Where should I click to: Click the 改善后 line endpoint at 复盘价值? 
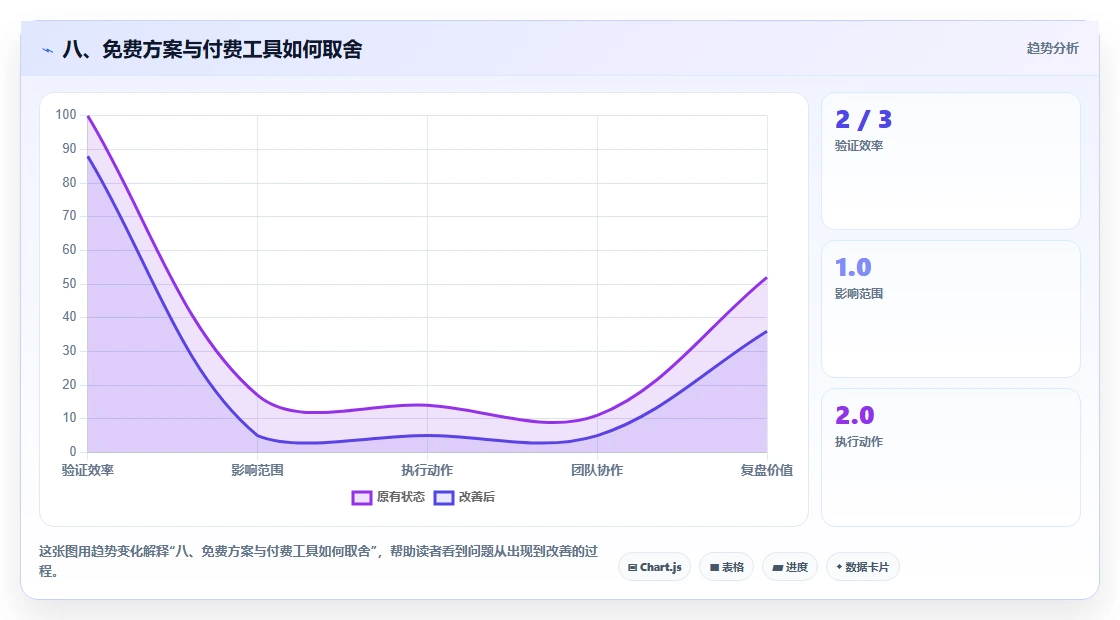tap(766, 331)
